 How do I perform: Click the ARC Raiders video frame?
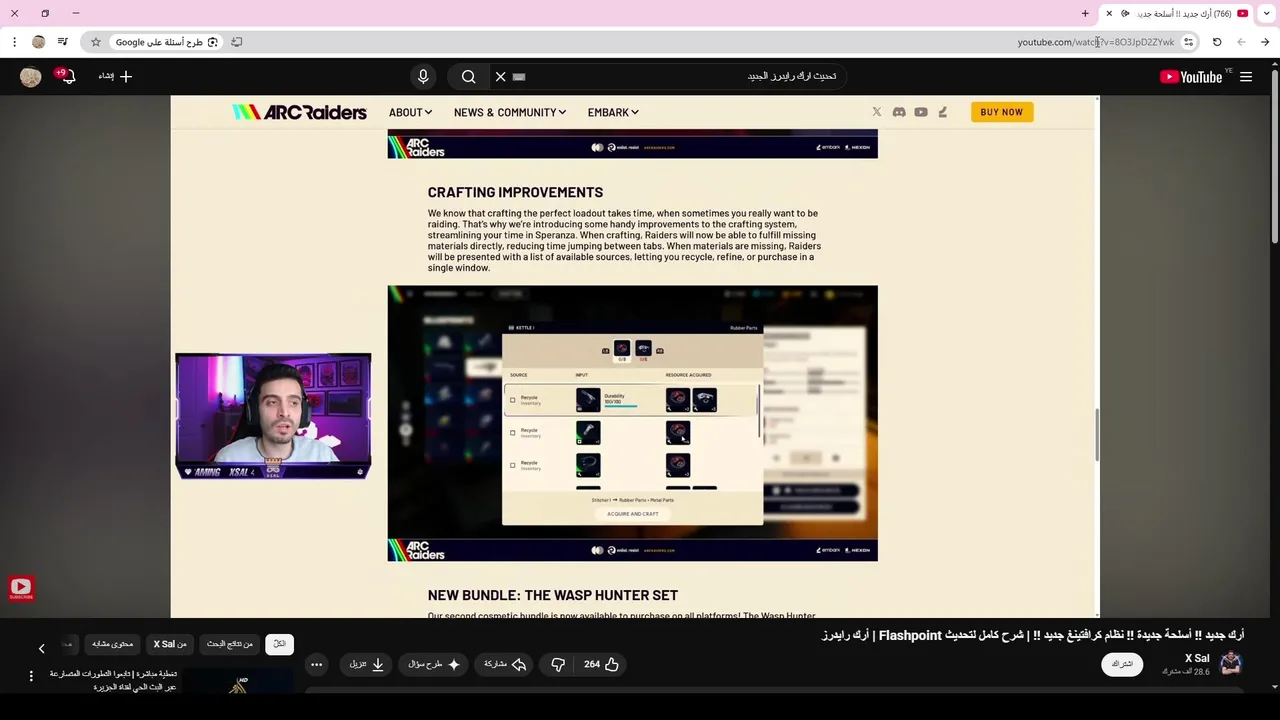635,357
